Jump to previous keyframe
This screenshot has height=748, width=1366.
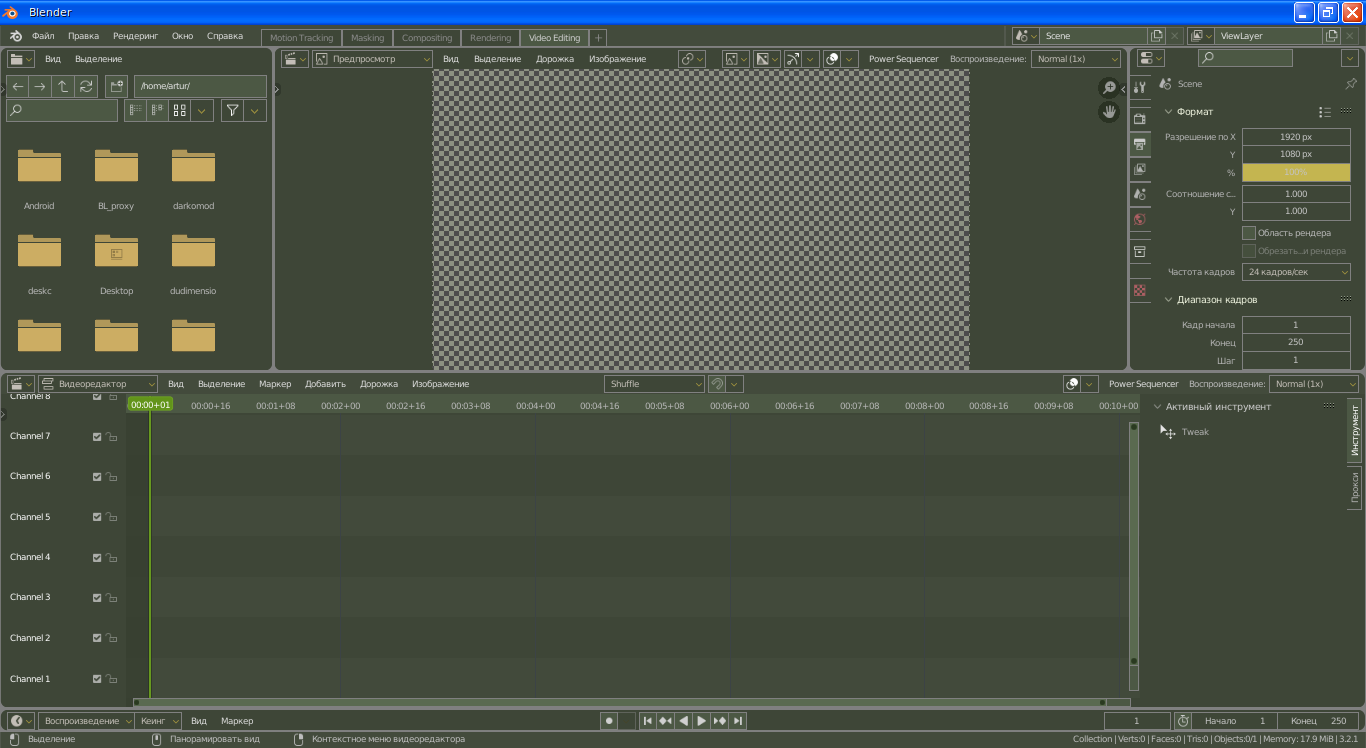tap(665, 721)
